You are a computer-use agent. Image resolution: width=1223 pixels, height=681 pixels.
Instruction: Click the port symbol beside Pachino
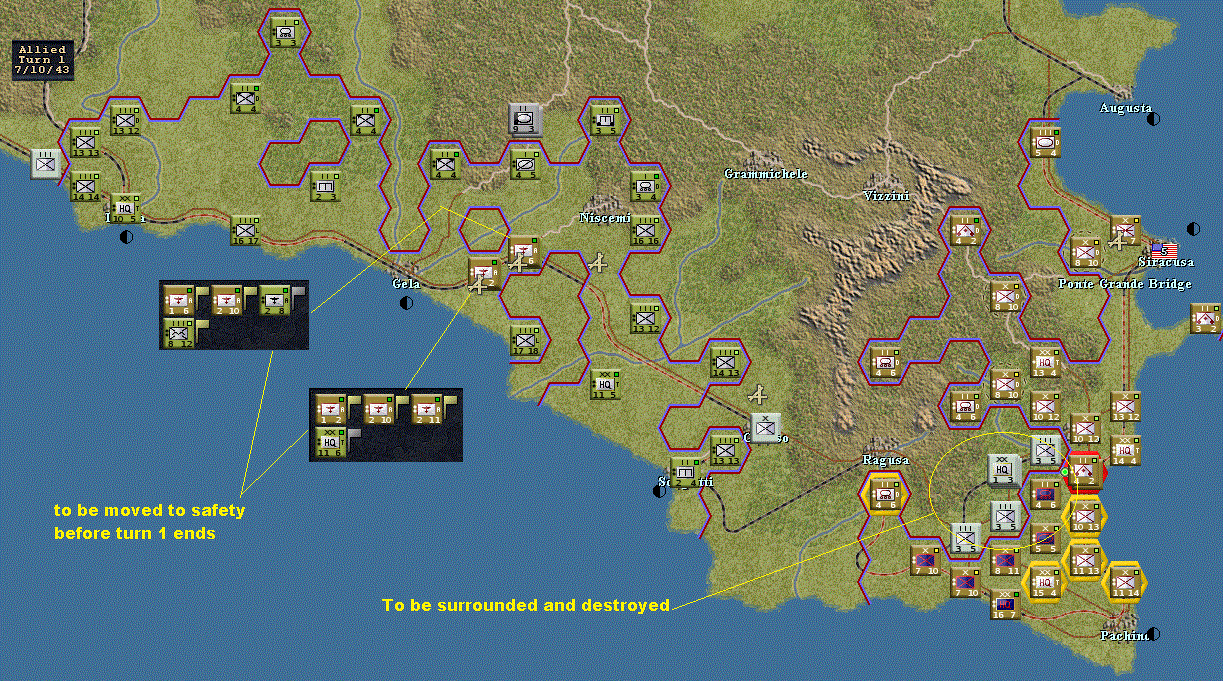(x=1153, y=634)
